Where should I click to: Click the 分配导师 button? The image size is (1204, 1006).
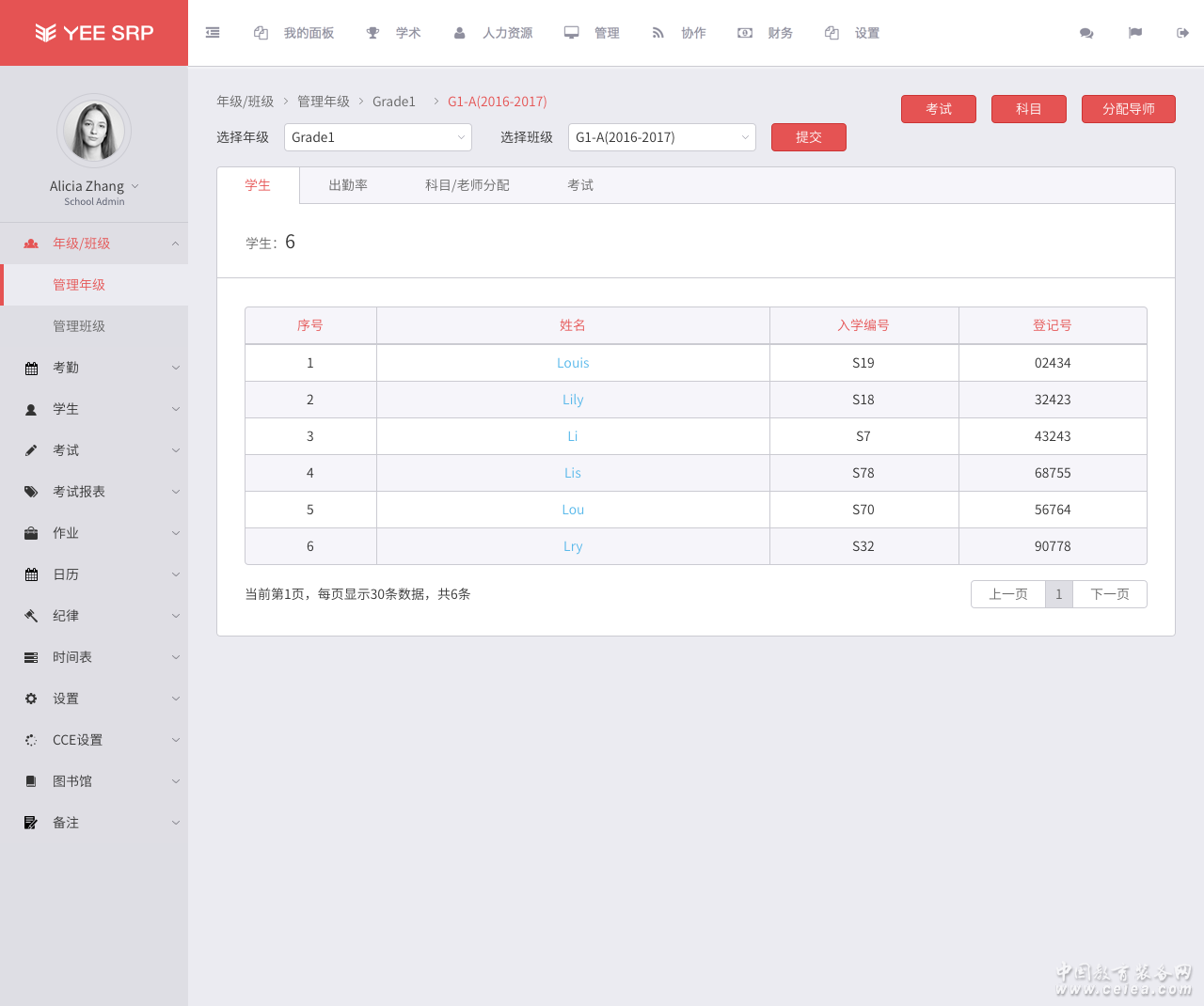(1128, 109)
